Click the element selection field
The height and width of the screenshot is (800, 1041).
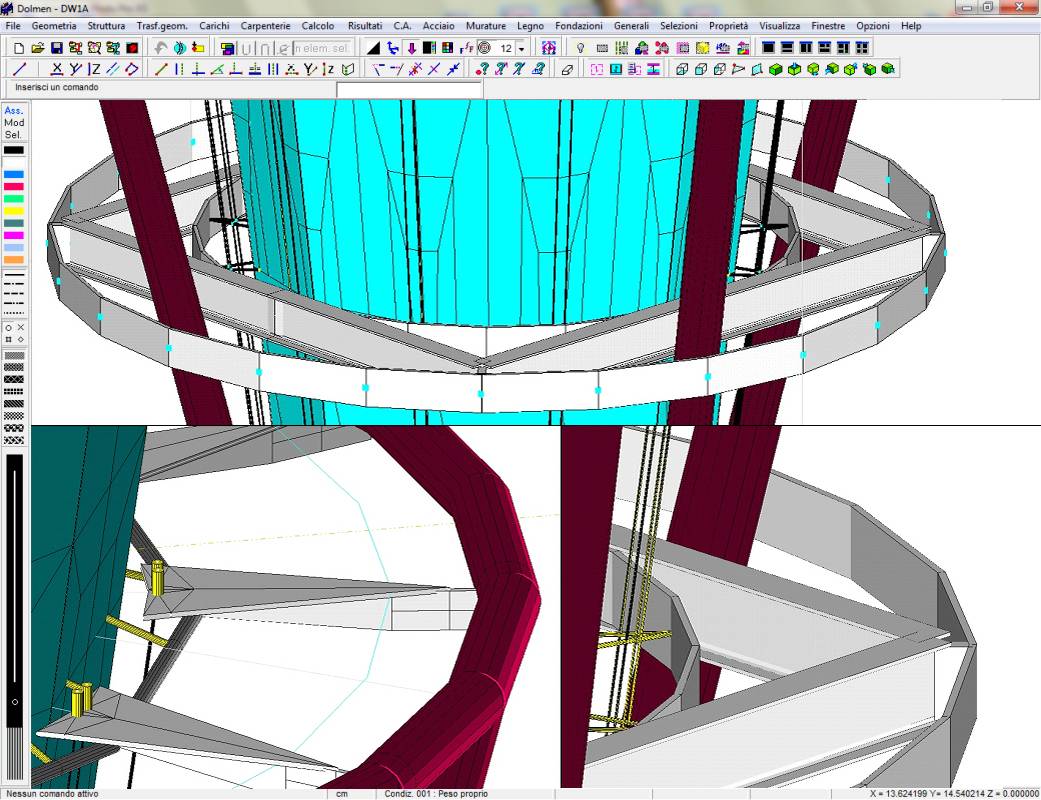pos(321,48)
